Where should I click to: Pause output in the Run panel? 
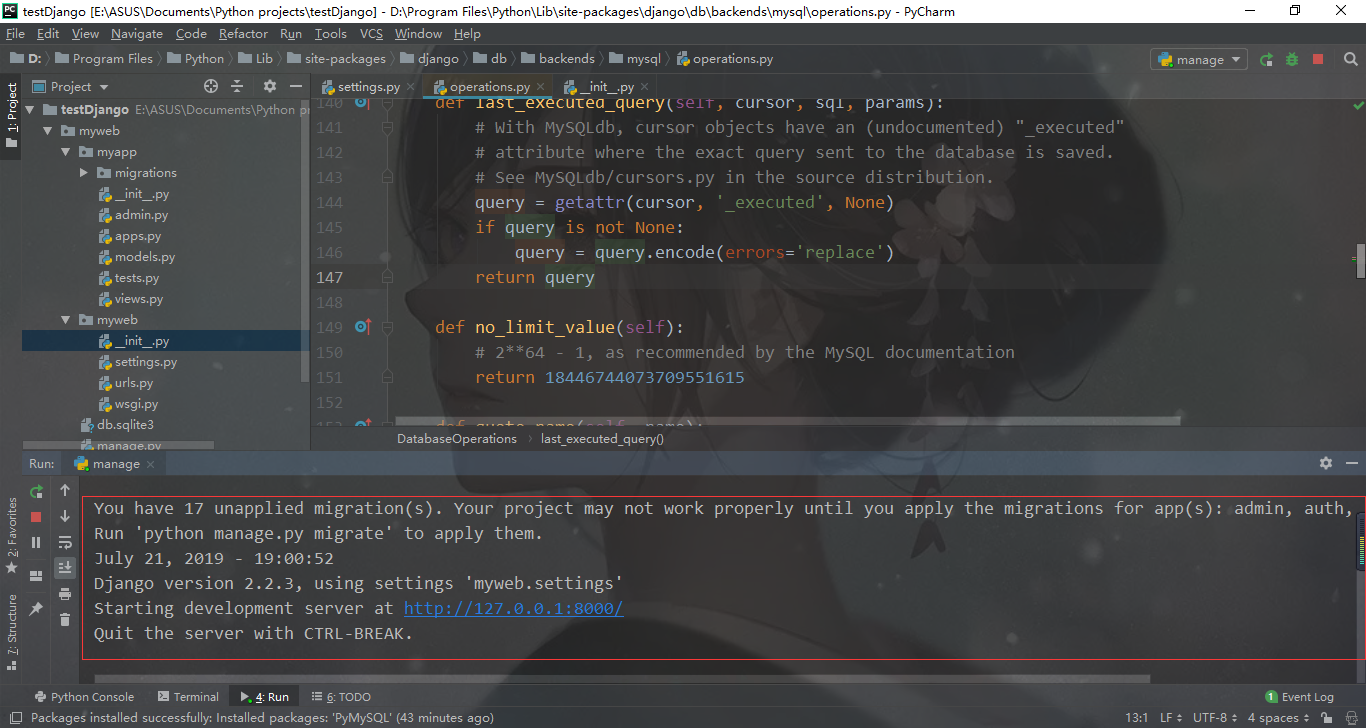36,542
